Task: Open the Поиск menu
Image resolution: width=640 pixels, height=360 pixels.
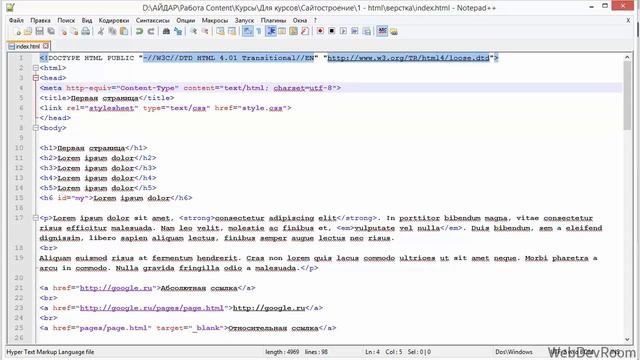Action: point(66,20)
